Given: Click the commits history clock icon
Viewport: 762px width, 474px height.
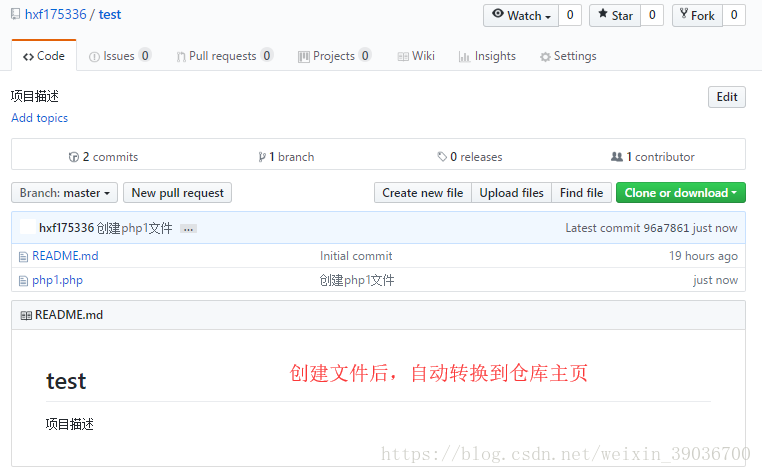Looking at the screenshot, I should 74,157.
